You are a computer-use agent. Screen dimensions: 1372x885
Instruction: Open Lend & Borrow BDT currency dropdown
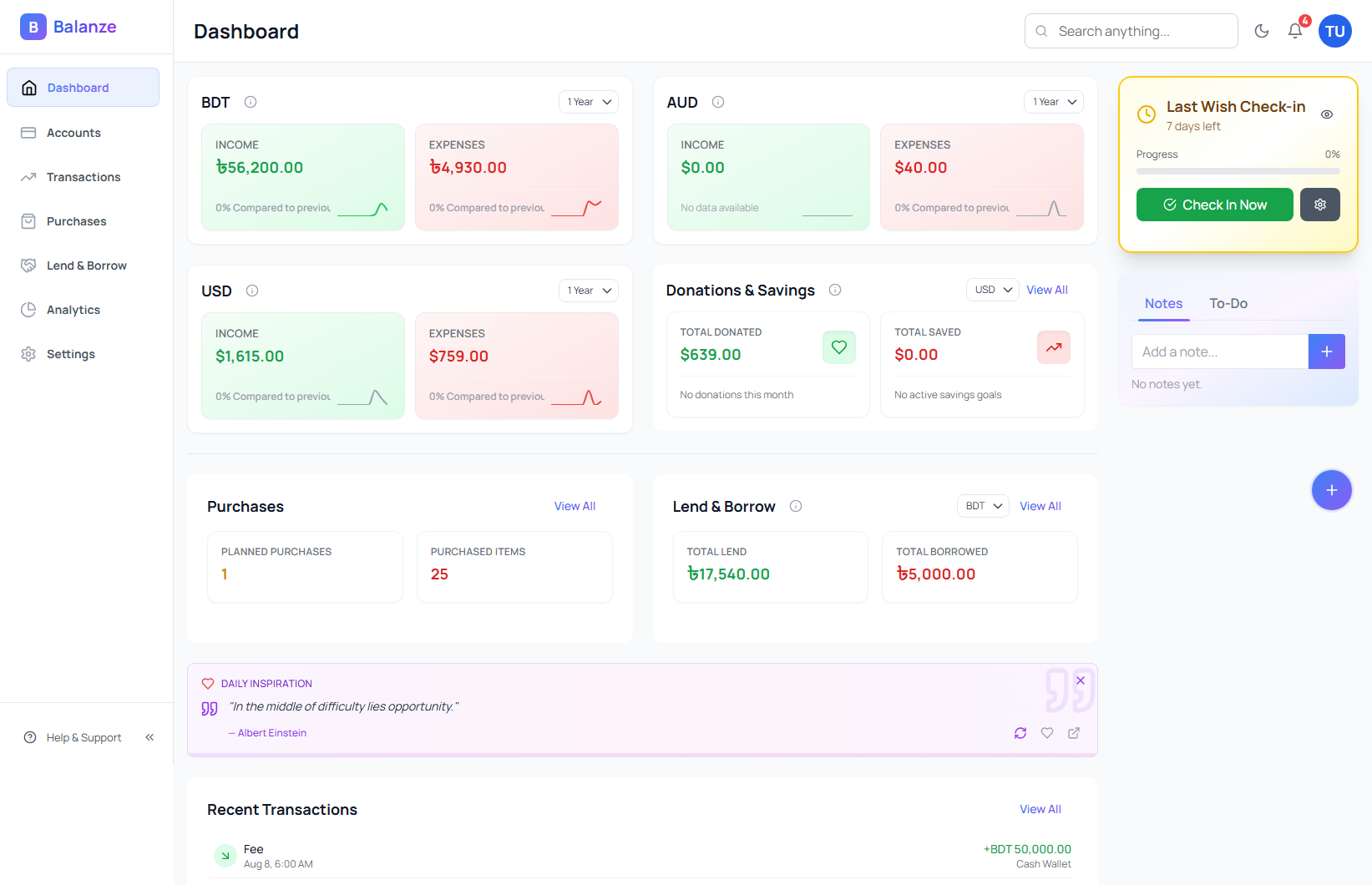click(983, 506)
